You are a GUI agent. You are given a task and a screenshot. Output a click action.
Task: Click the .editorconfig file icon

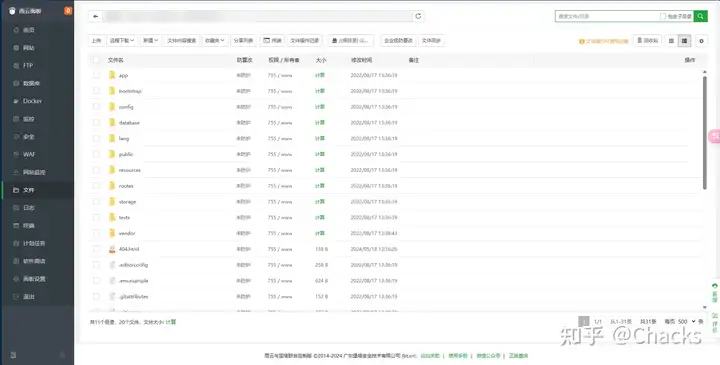(x=112, y=265)
